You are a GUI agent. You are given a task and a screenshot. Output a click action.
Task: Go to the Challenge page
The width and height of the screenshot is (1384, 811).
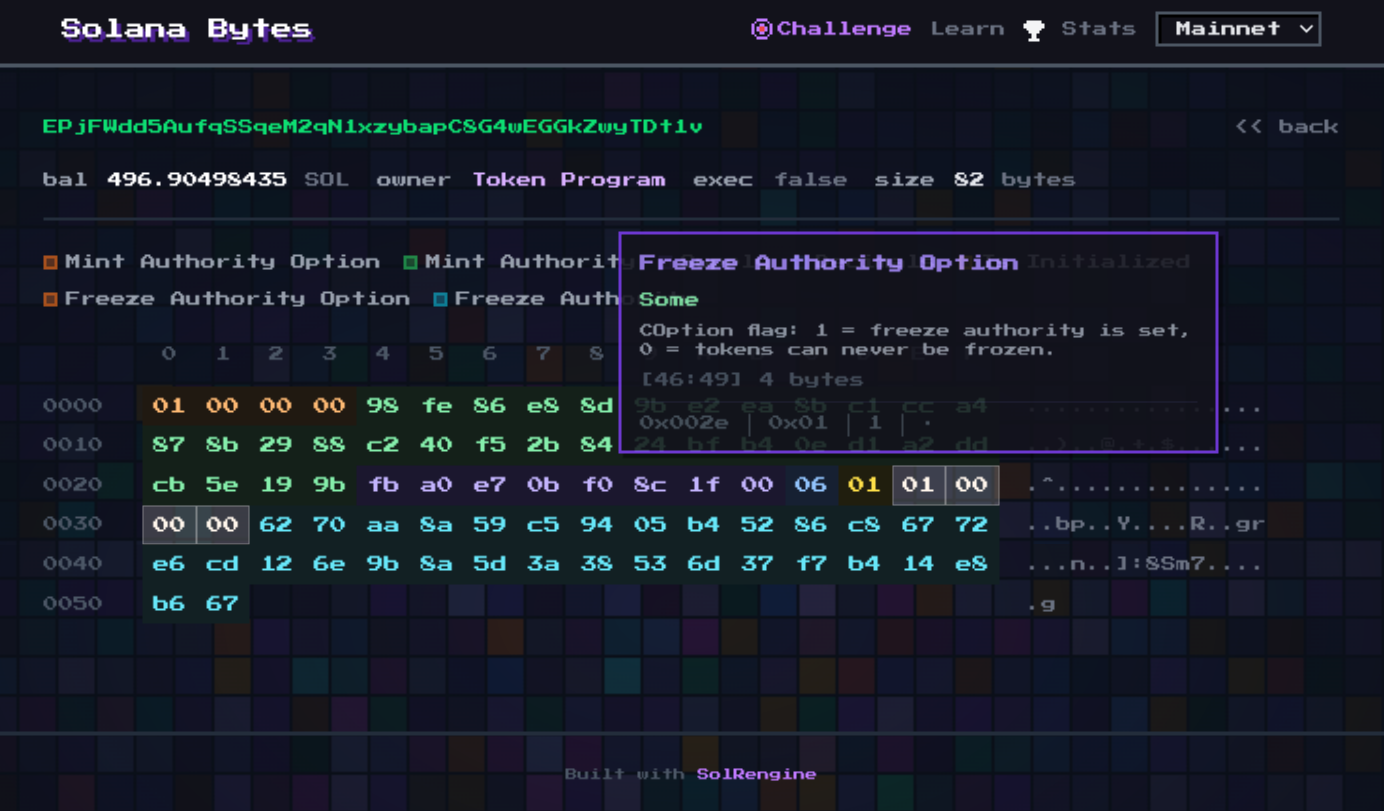coord(843,29)
